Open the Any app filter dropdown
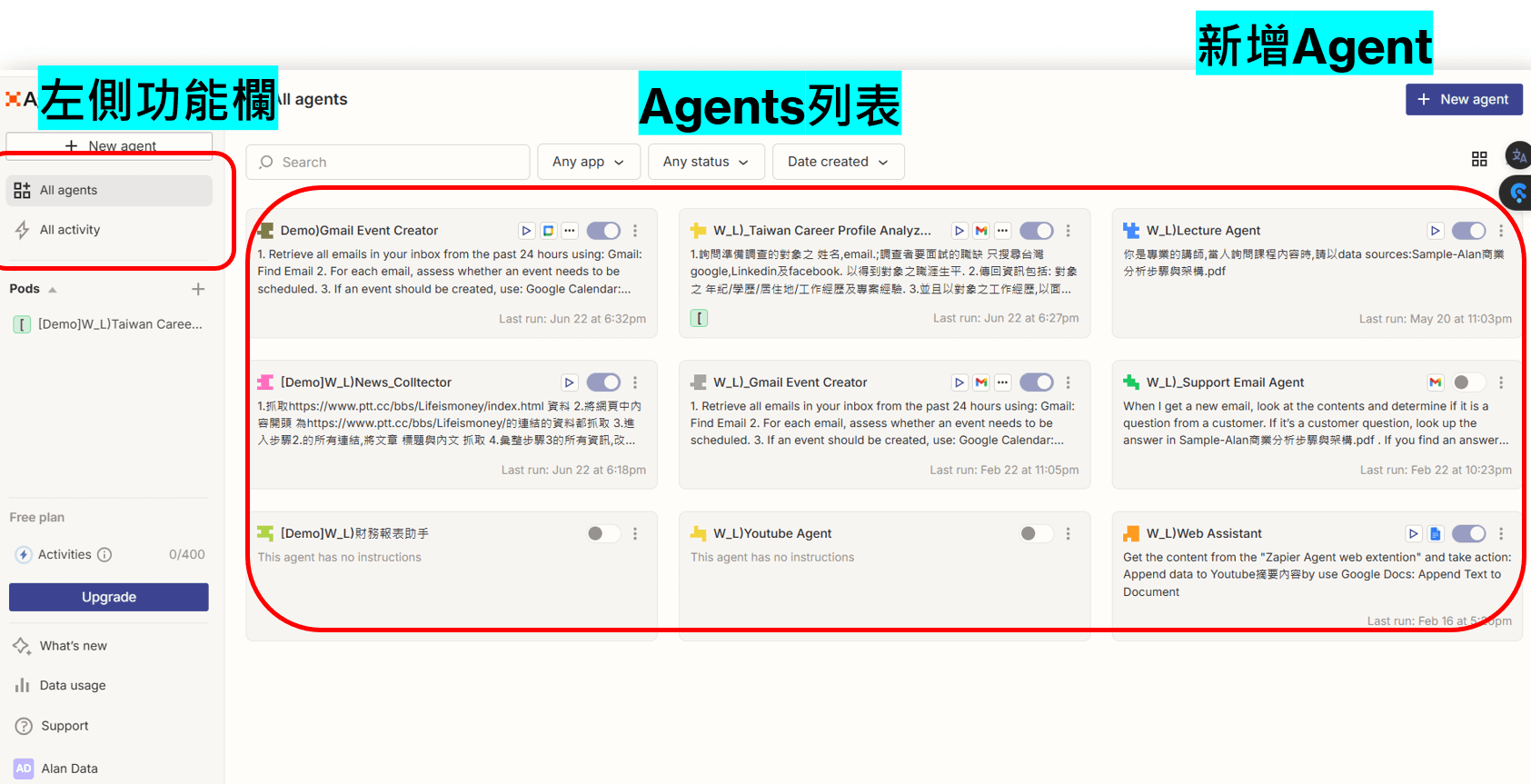The image size is (1531, 784). point(589,162)
